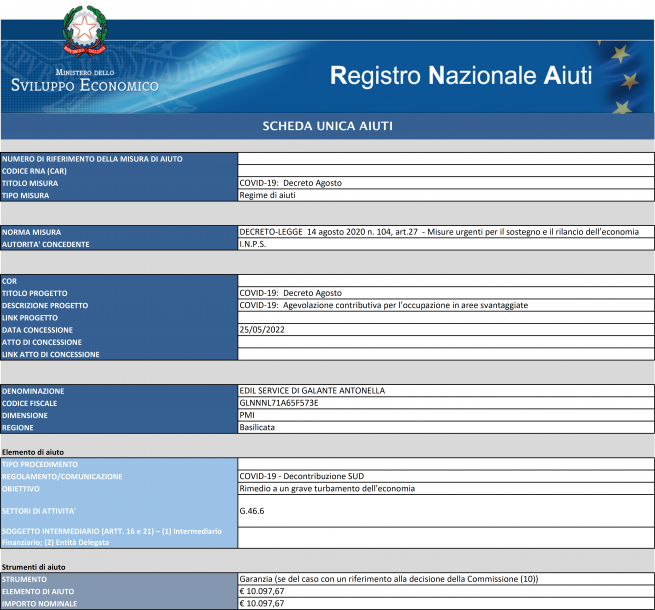
Task: Click the 'ELEMENTO DI AIUTO' label
Action: [38, 592]
